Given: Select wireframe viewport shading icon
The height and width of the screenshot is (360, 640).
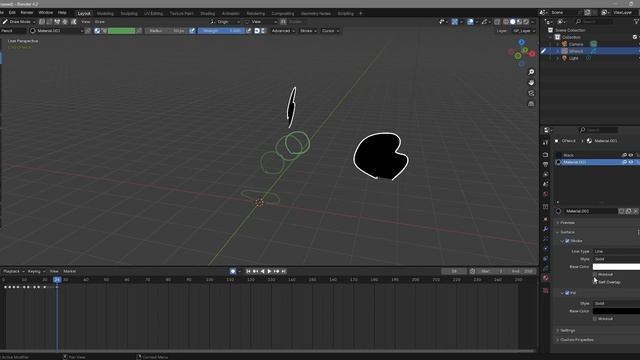Looking at the screenshot, I should [506, 22].
